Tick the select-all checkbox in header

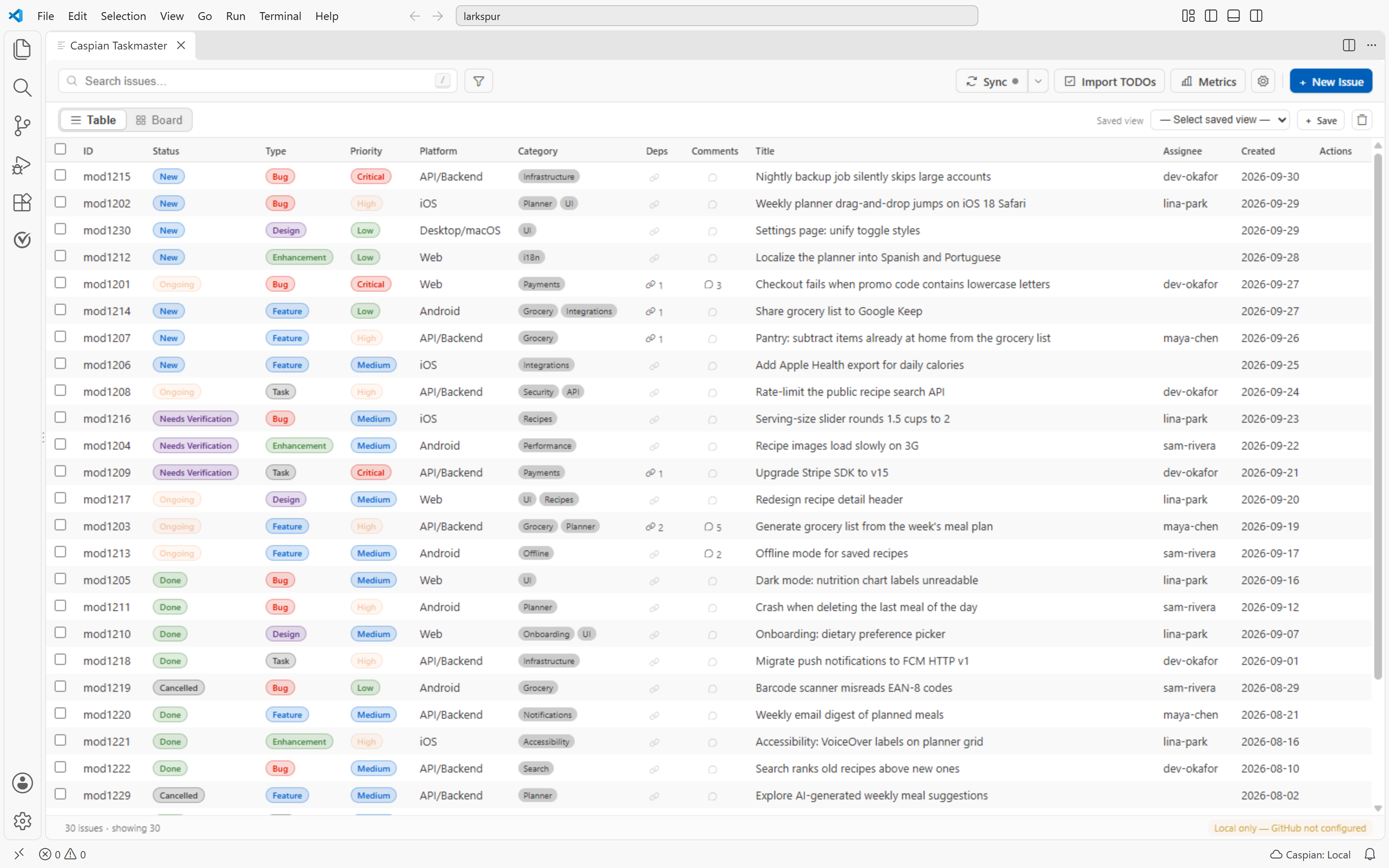(60, 149)
